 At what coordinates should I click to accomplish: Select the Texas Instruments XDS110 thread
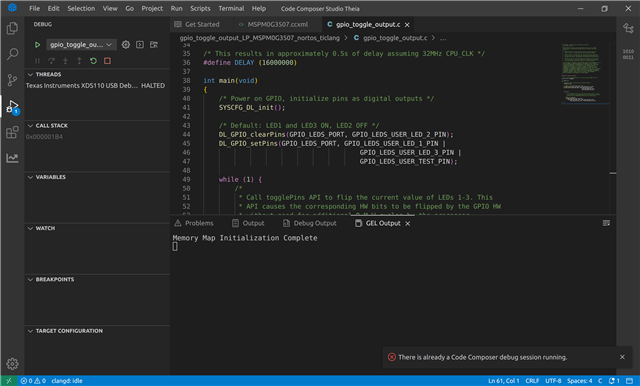pos(97,86)
